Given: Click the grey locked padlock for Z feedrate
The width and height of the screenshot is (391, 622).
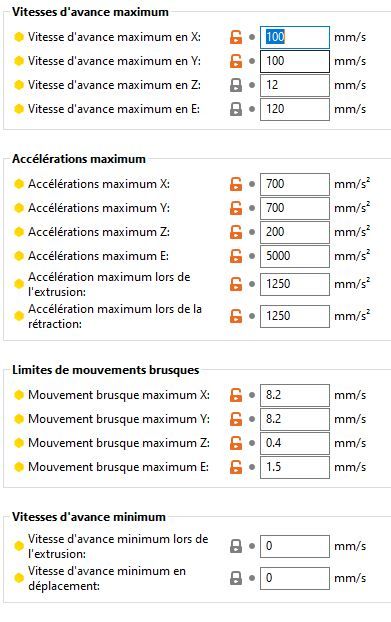Looking at the screenshot, I should pyautogui.click(x=236, y=85).
